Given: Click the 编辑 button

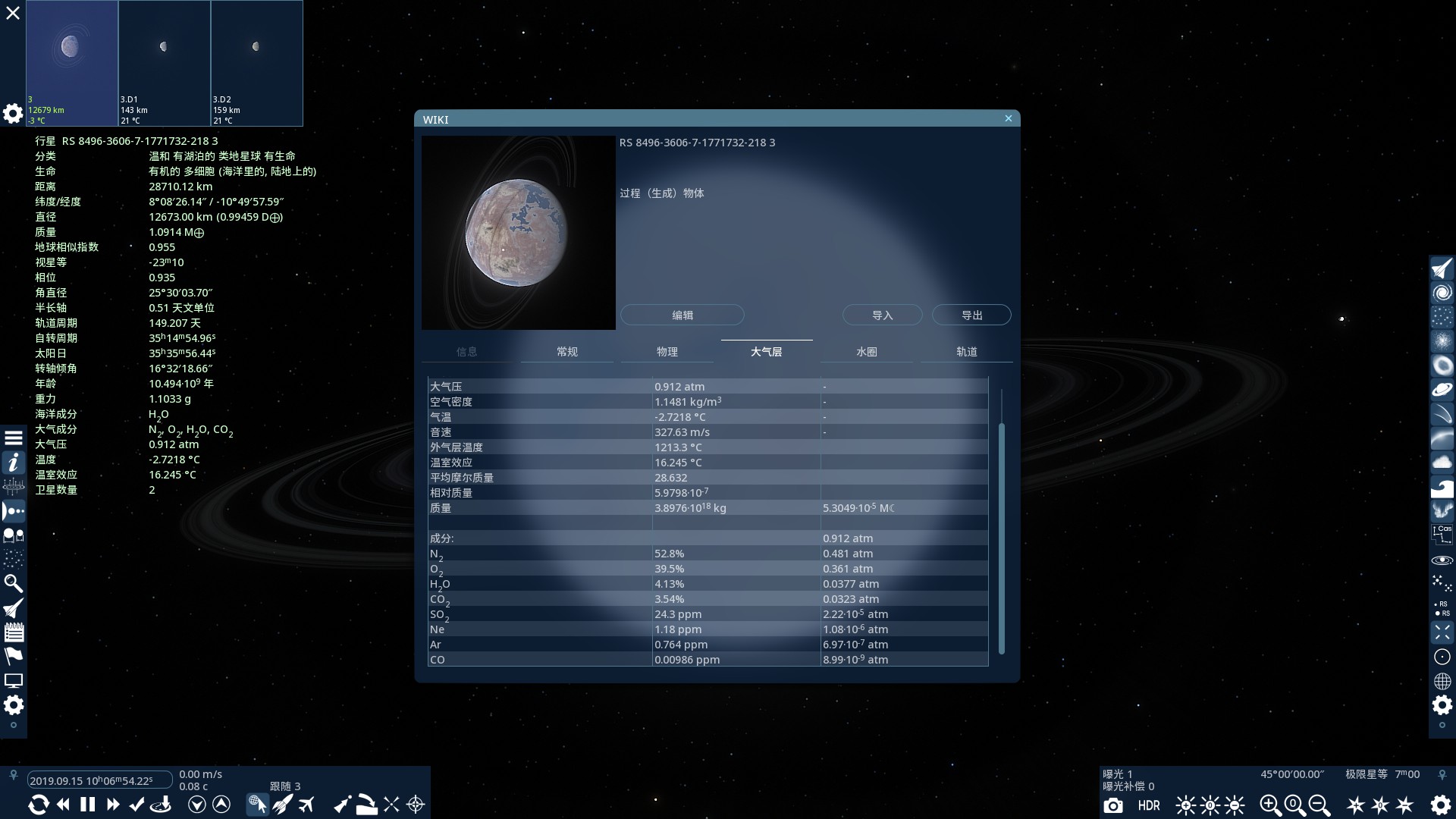Looking at the screenshot, I should coord(682,315).
